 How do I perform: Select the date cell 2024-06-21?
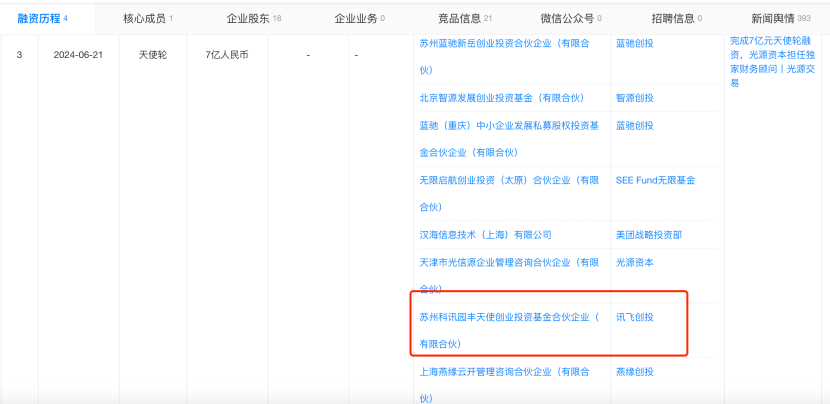point(78,55)
